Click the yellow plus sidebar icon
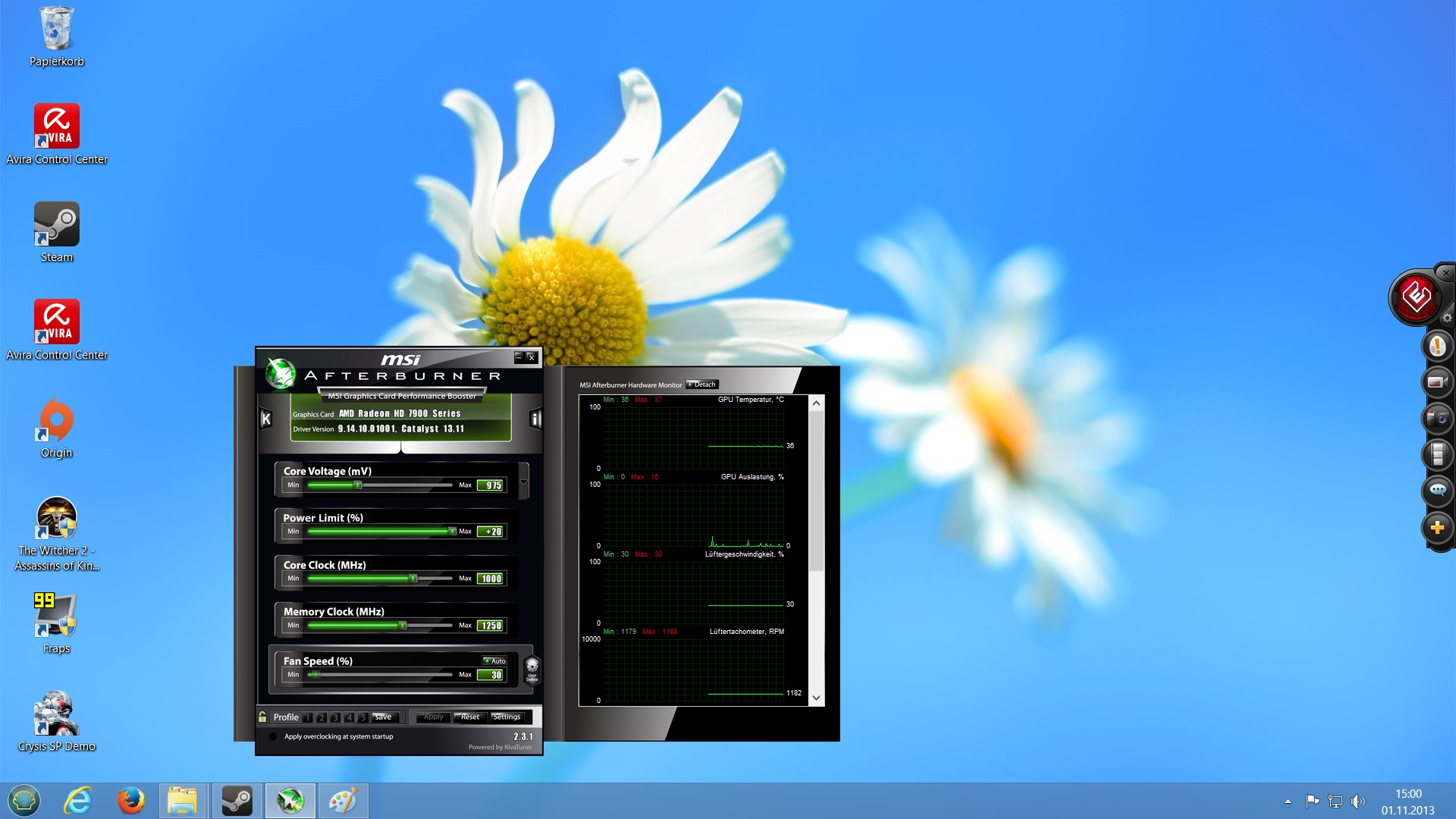 [x=1437, y=528]
